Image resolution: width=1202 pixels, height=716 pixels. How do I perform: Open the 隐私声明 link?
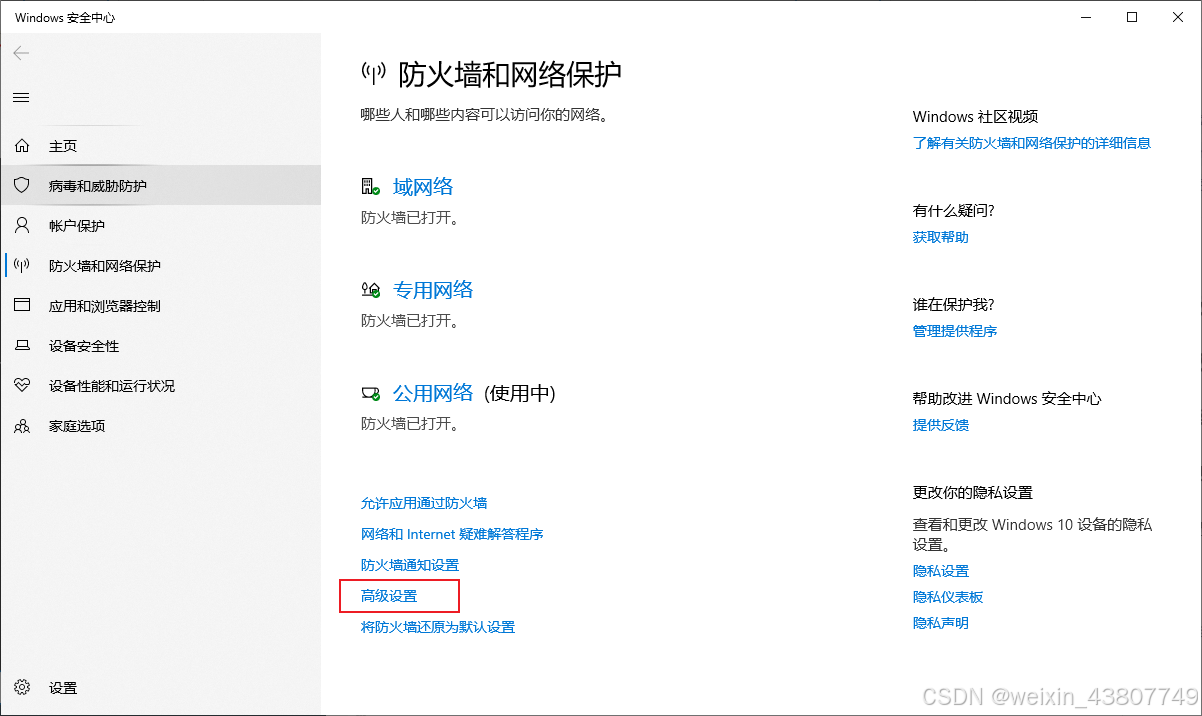tap(941, 623)
